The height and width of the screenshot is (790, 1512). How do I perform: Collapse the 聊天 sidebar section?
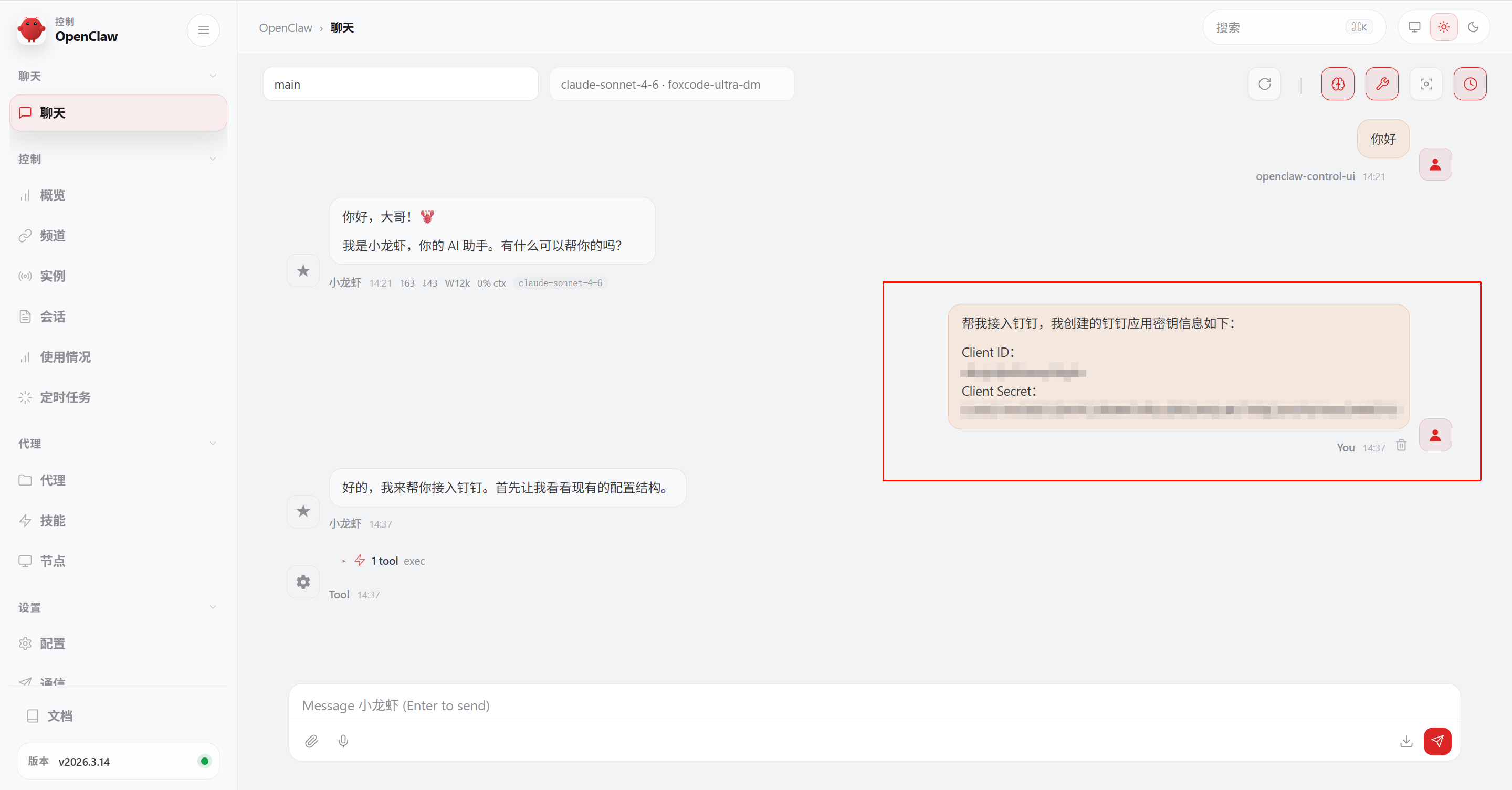point(118,76)
